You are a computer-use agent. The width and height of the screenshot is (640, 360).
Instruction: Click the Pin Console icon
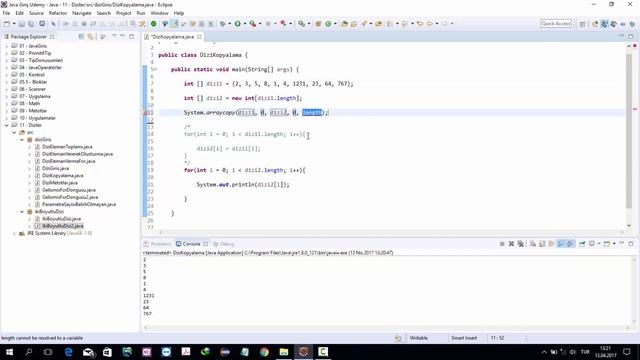582,244
